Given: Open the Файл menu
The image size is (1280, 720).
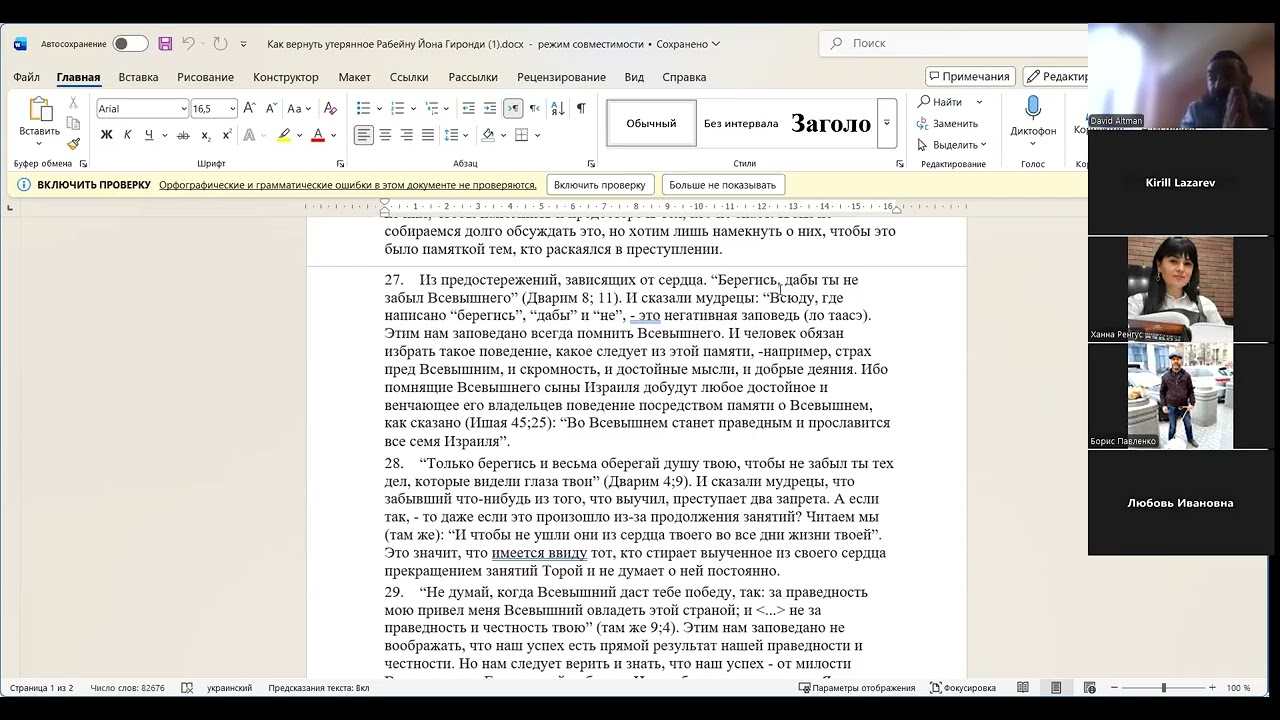Looking at the screenshot, I should point(27,77).
